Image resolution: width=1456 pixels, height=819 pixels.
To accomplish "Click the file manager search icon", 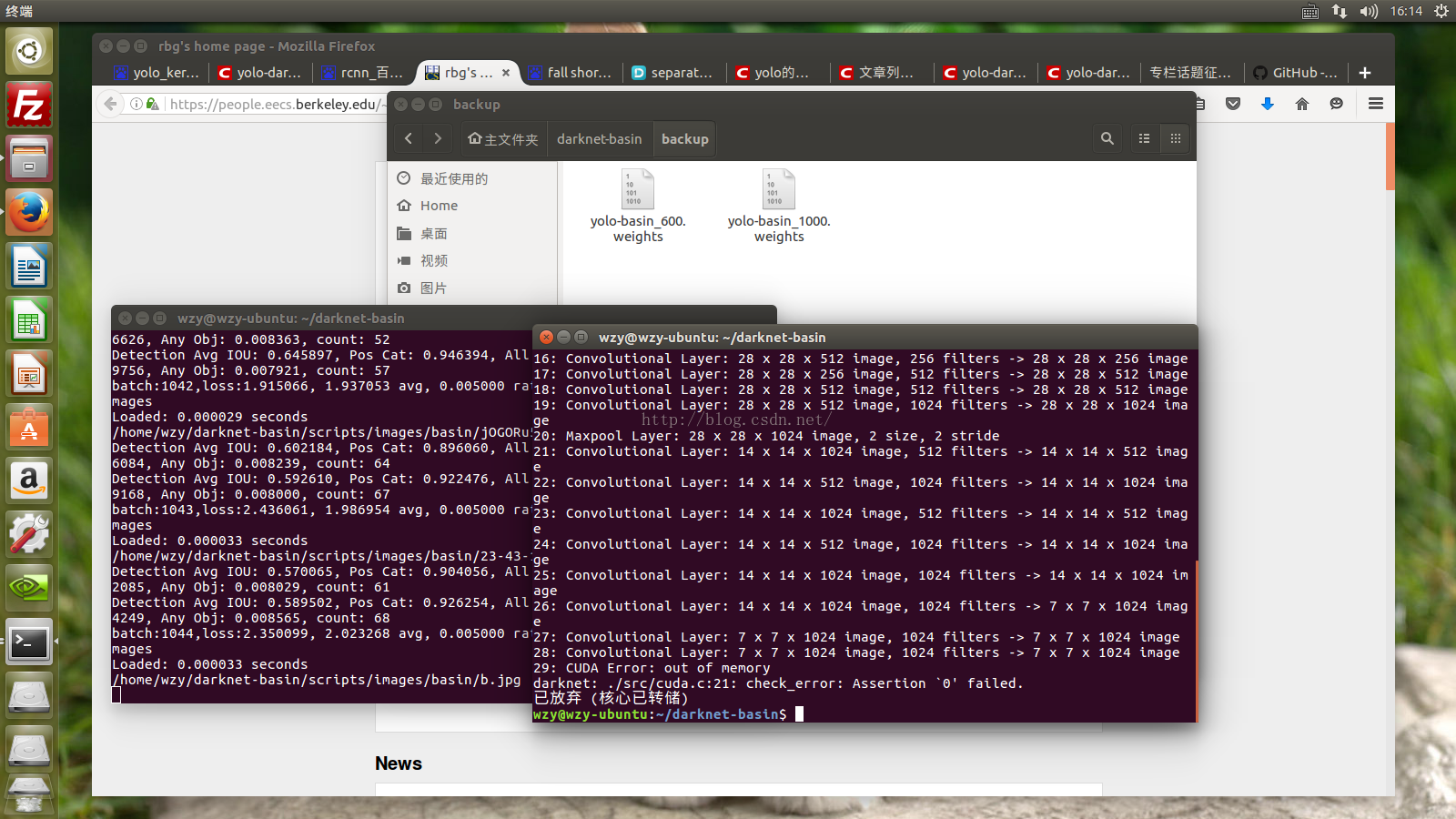I will pyautogui.click(x=1107, y=138).
